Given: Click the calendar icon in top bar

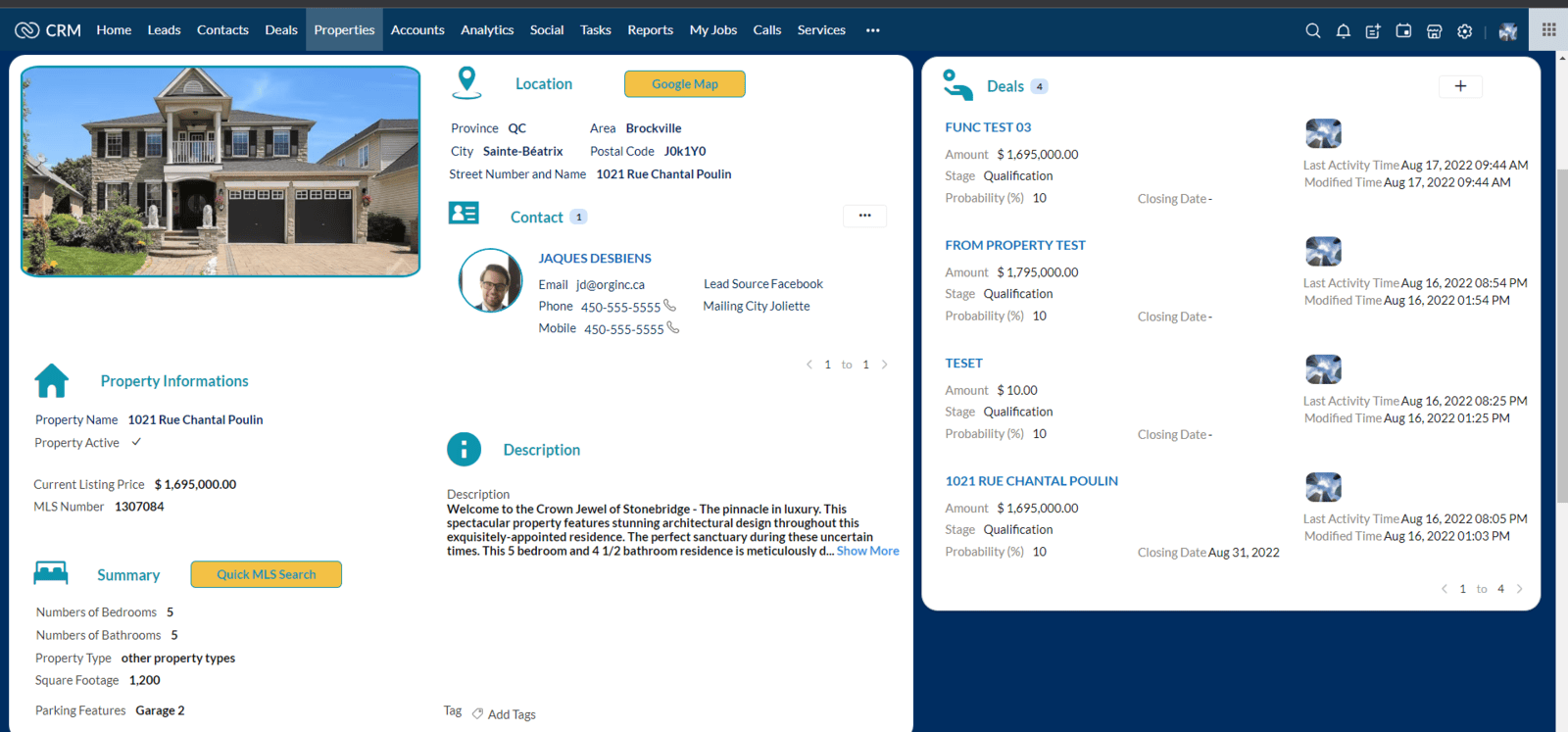Looking at the screenshot, I should [1403, 30].
